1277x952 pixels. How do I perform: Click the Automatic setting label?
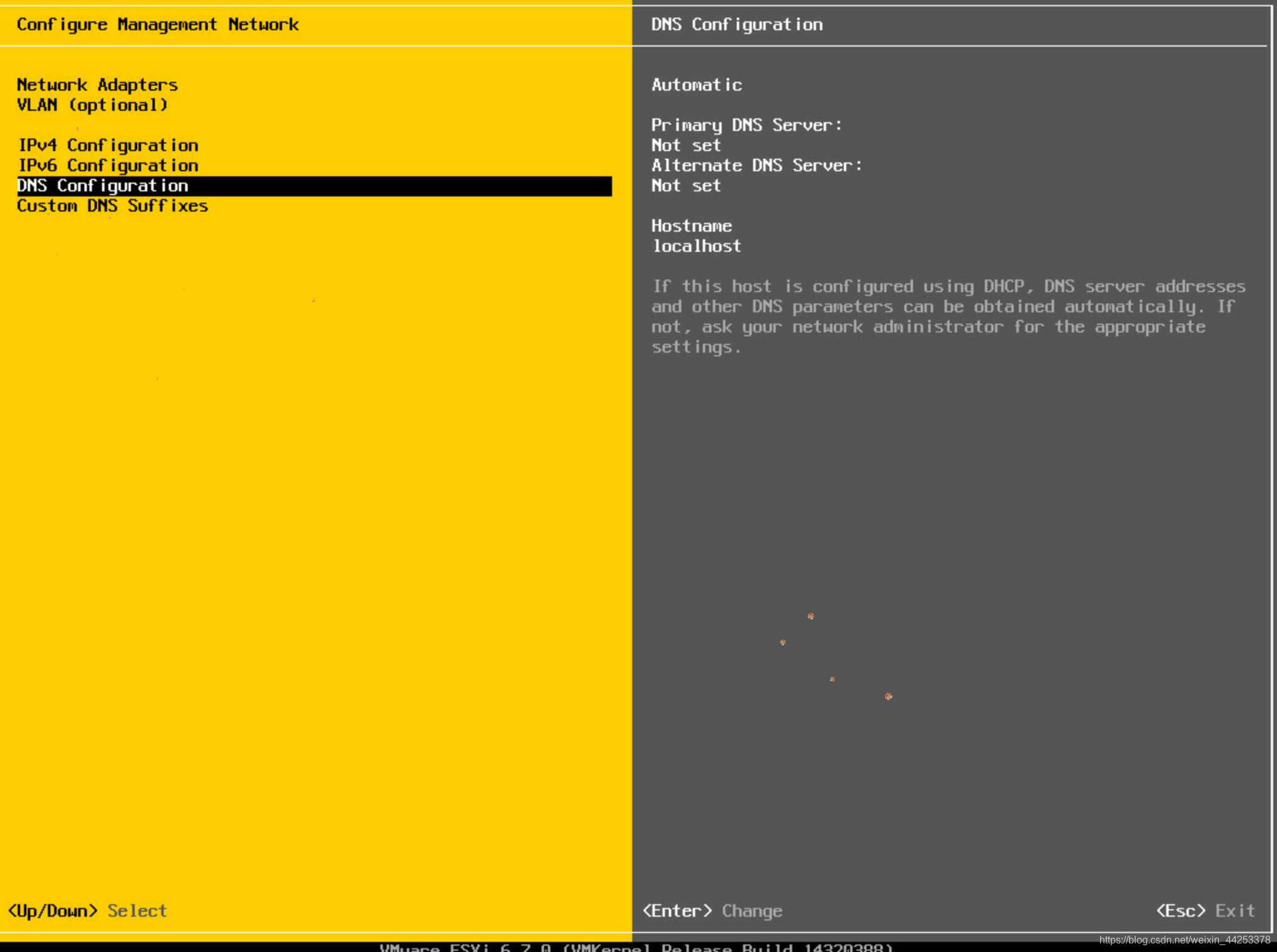point(696,84)
